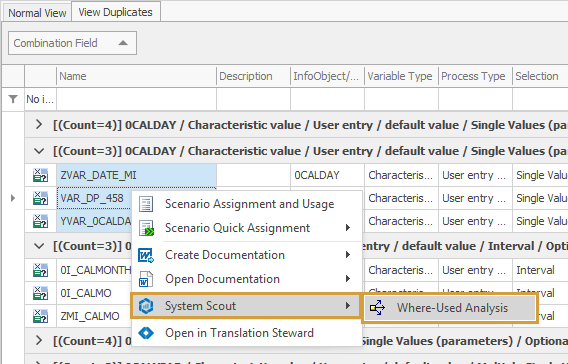Viewport: 568px width, 364px height.
Task: Click the Description filter input cell
Action: (x=253, y=99)
